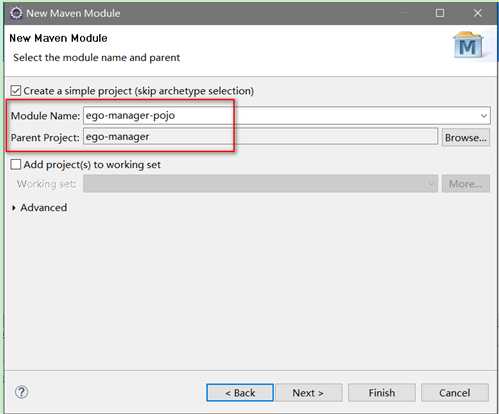This screenshot has height=414, width=499.
Task: Cancel the New Maven Module dialog
Action: pos(455,393)
